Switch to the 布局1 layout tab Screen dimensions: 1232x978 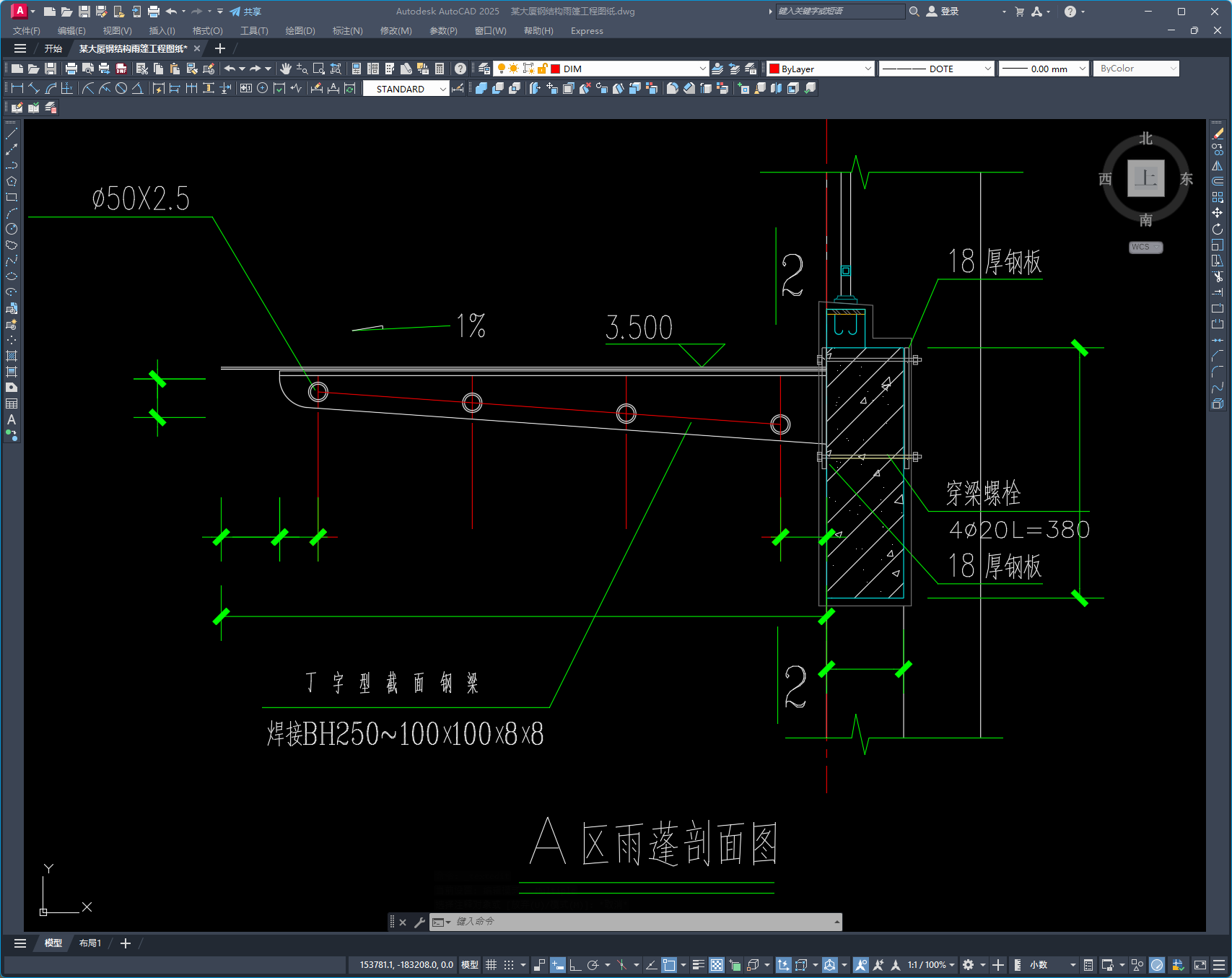coord(90,943)
